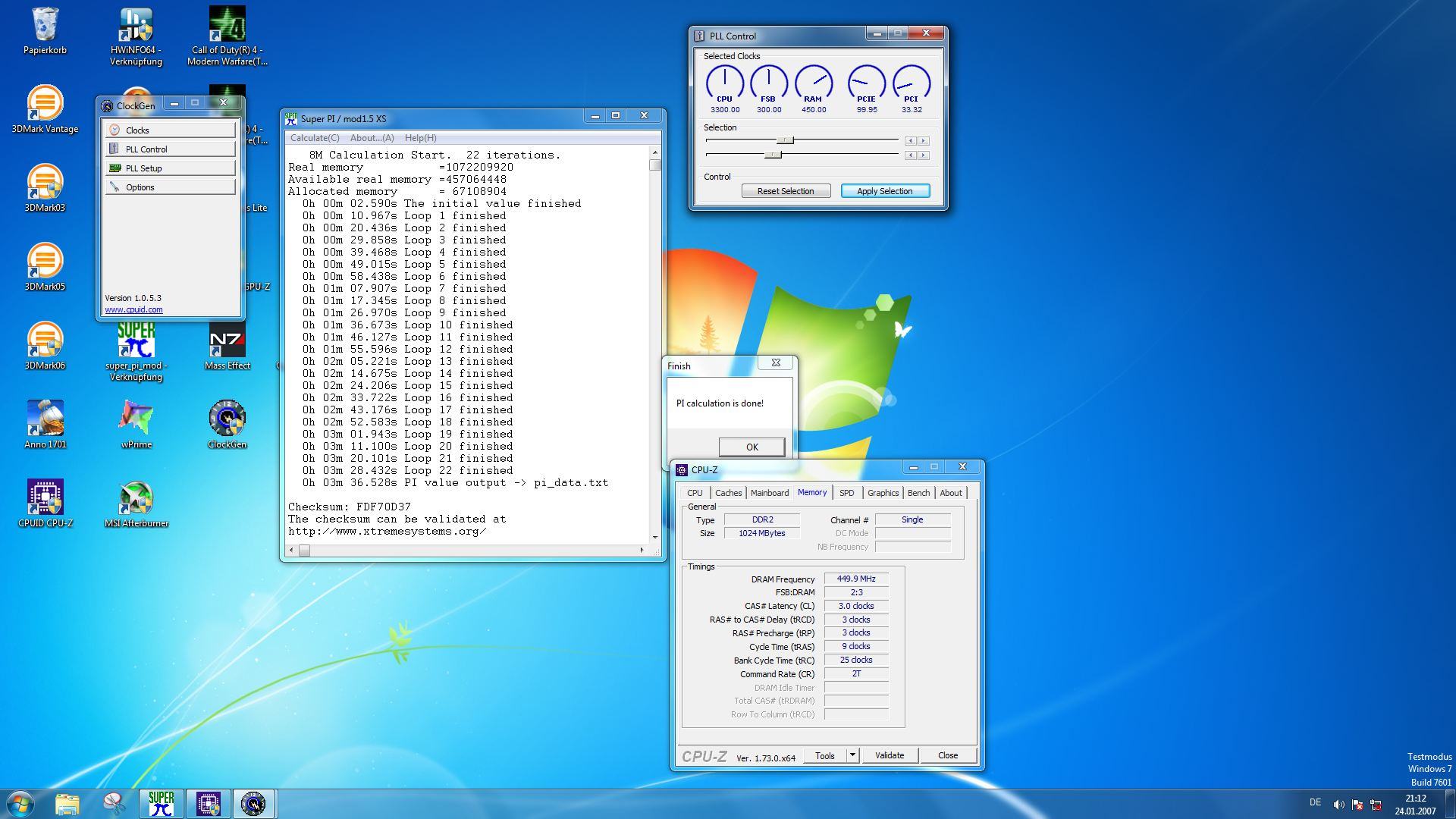Expand the CPU-Z Tools dropdown arrow
The width and height of the screenshot is (1456, 819).
point(852,755)
